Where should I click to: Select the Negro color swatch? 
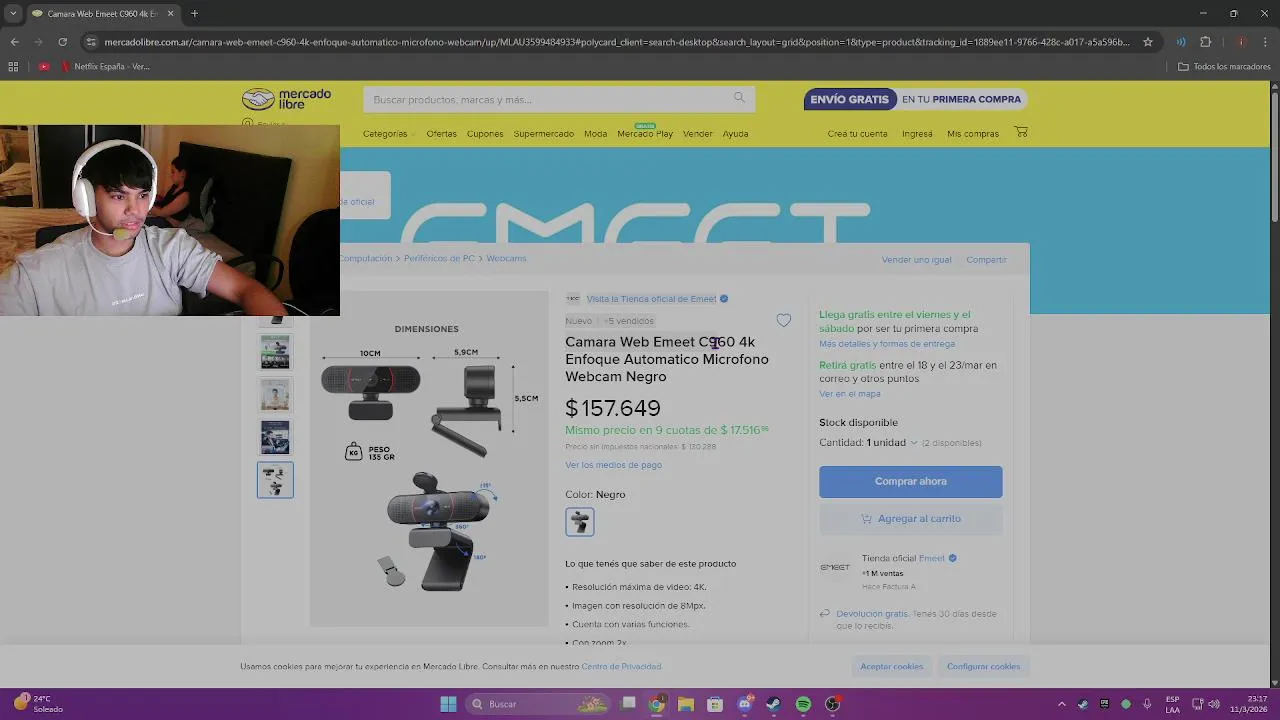(x=580, y=522)
